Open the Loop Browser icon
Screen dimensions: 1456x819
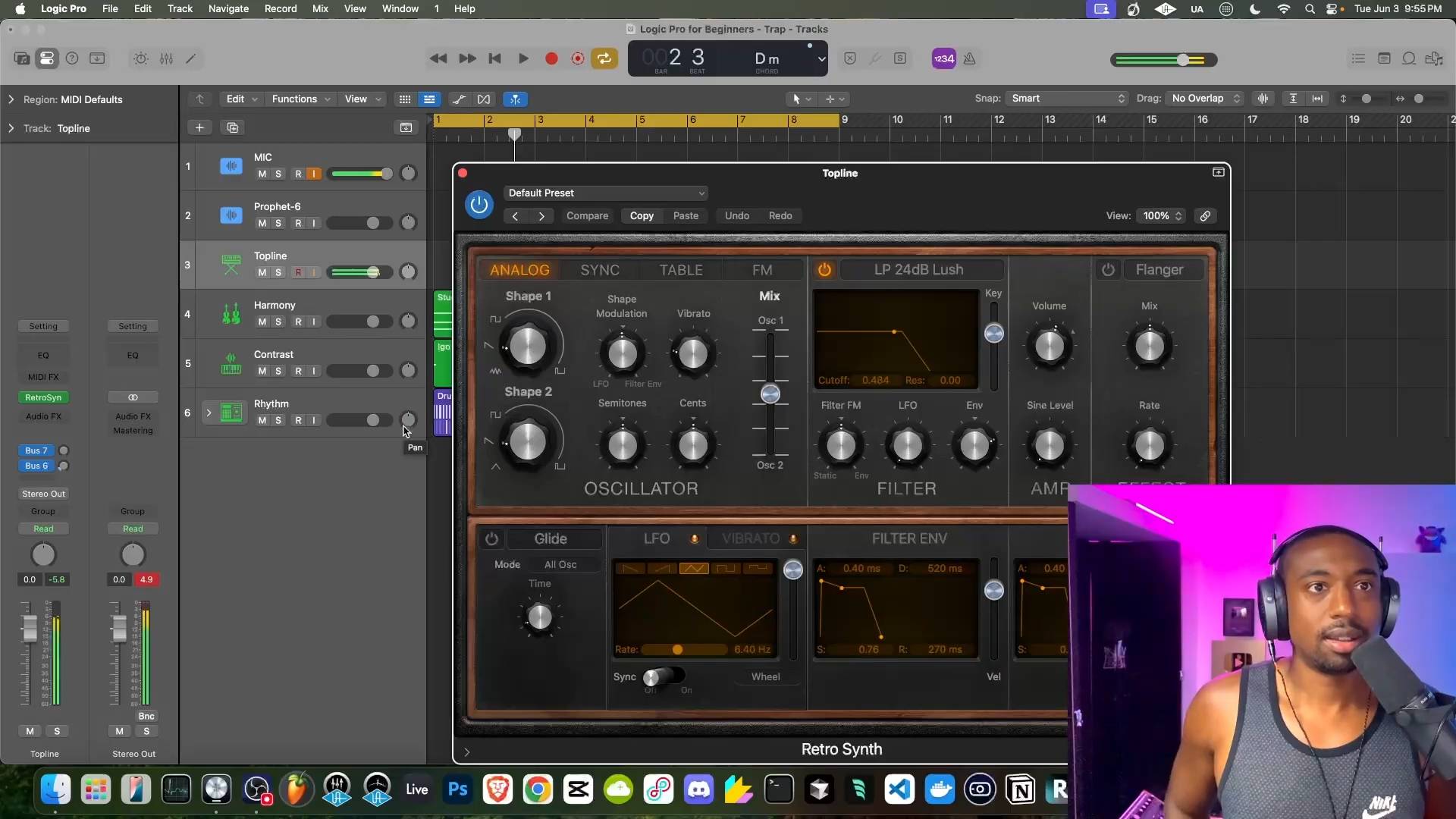[x=1409, y=58]
